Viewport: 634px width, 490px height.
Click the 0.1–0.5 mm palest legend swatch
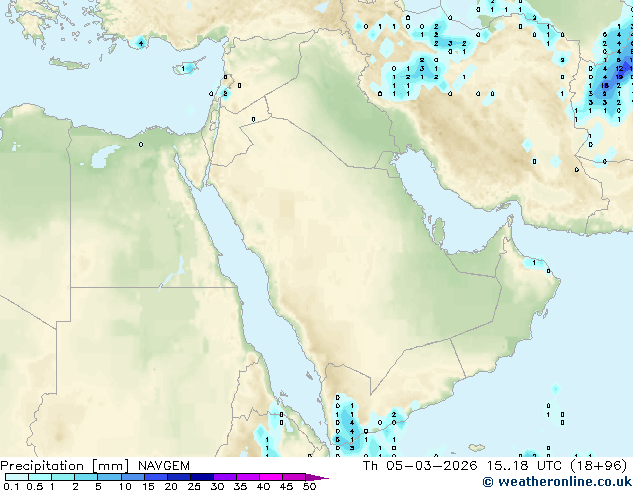(x=17, y=477)
